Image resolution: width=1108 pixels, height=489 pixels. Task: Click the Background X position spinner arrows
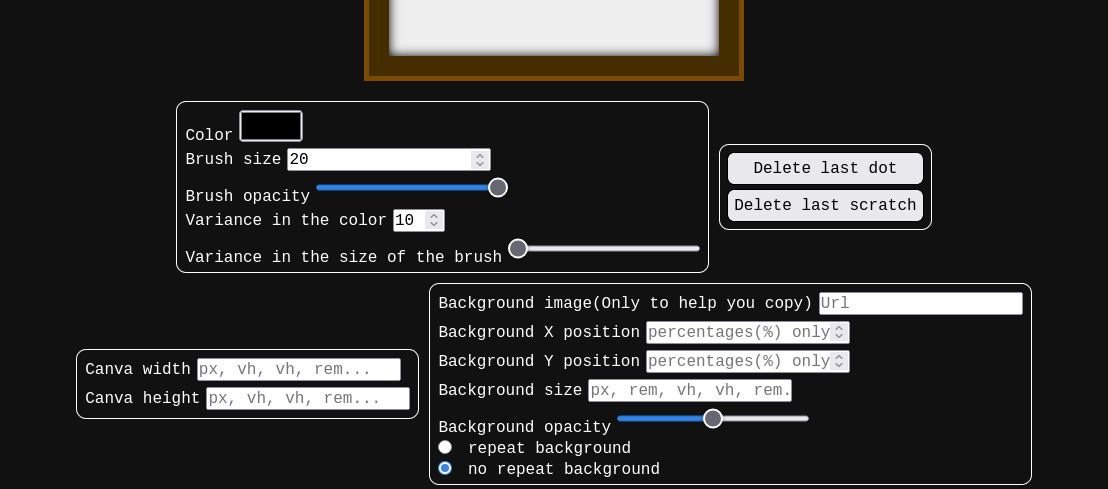(x=839, y=332)
